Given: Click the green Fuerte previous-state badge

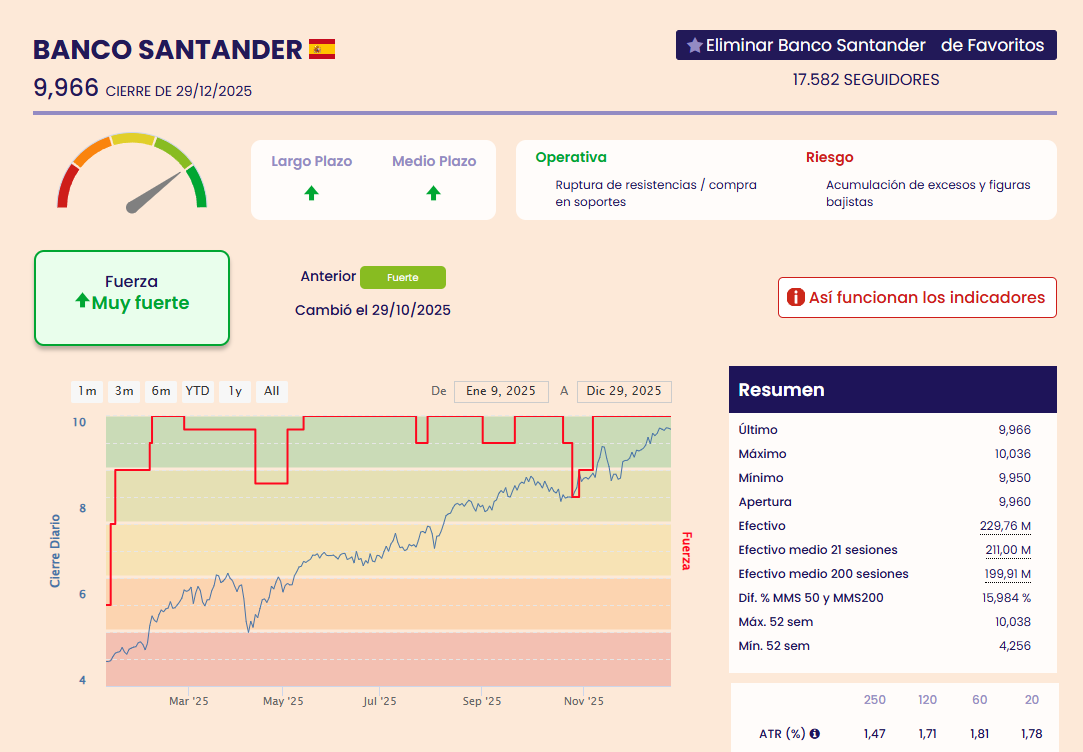Looking at the screenshot, I should (x=403, y=278).
